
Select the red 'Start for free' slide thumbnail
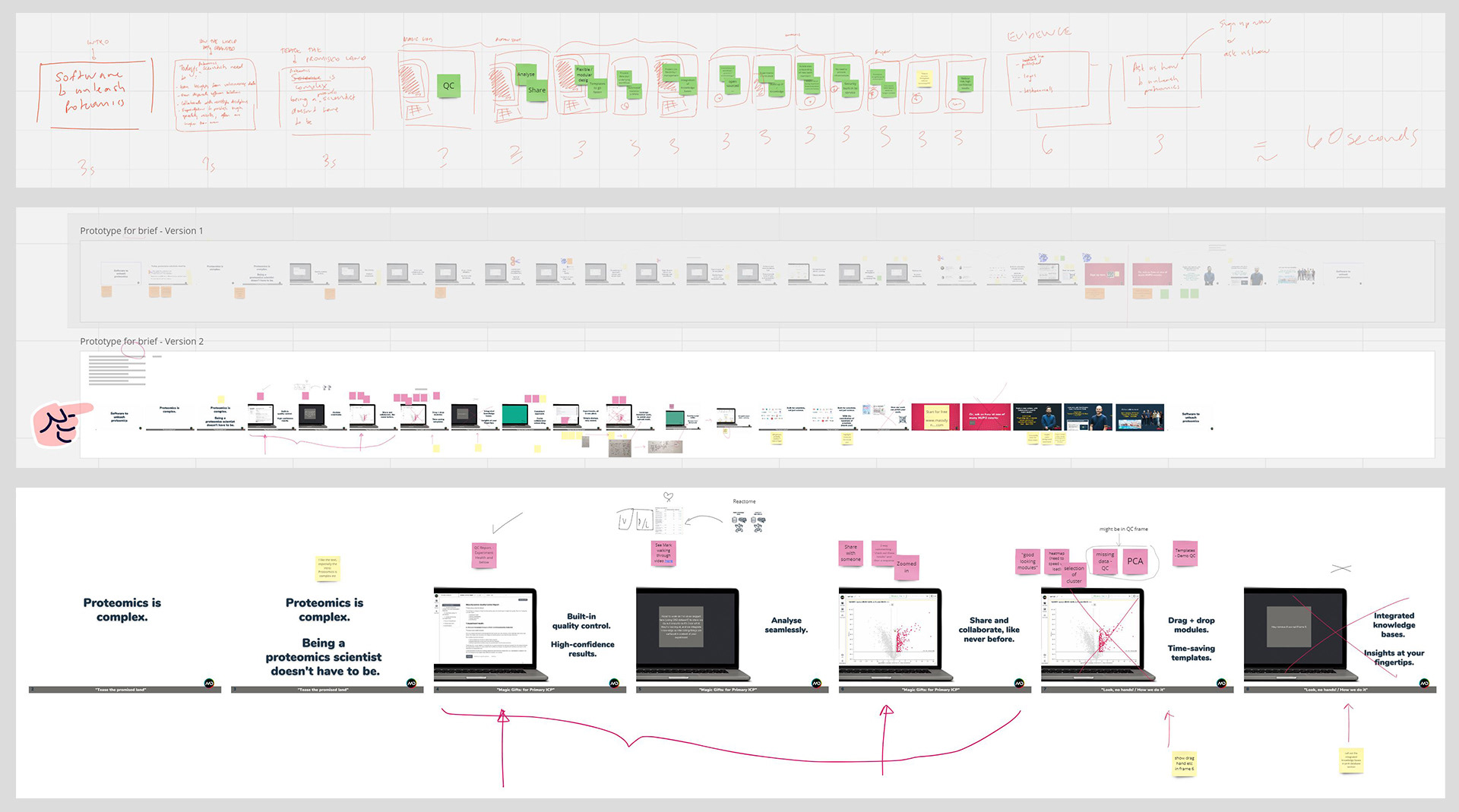936,417
